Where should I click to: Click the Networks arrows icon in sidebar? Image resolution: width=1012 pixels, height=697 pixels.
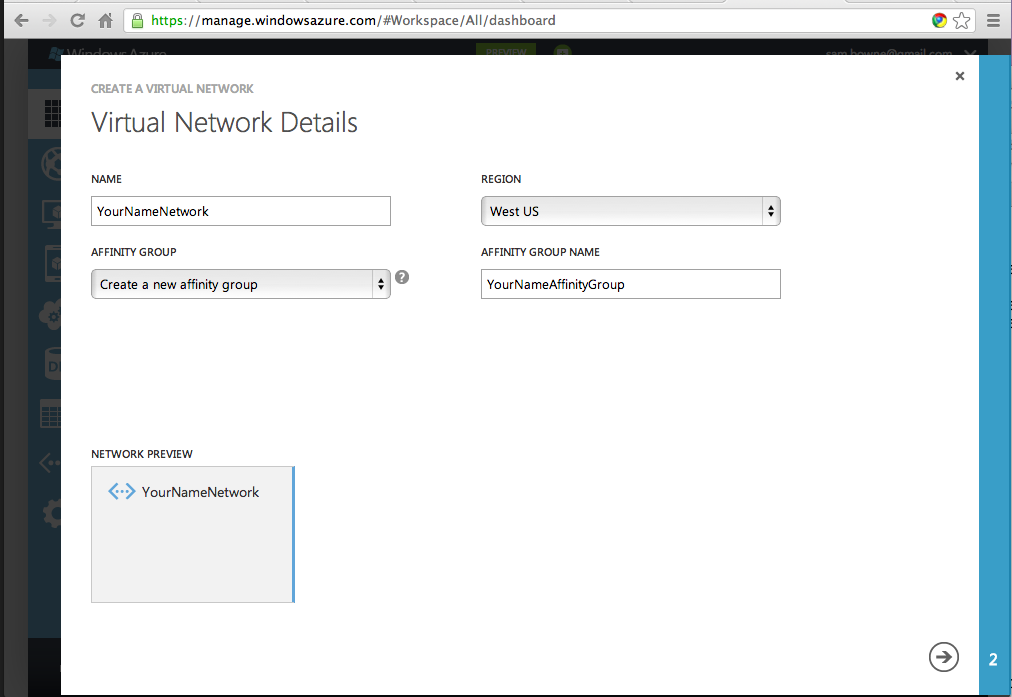pyautogui.click(x=50, y=463)
